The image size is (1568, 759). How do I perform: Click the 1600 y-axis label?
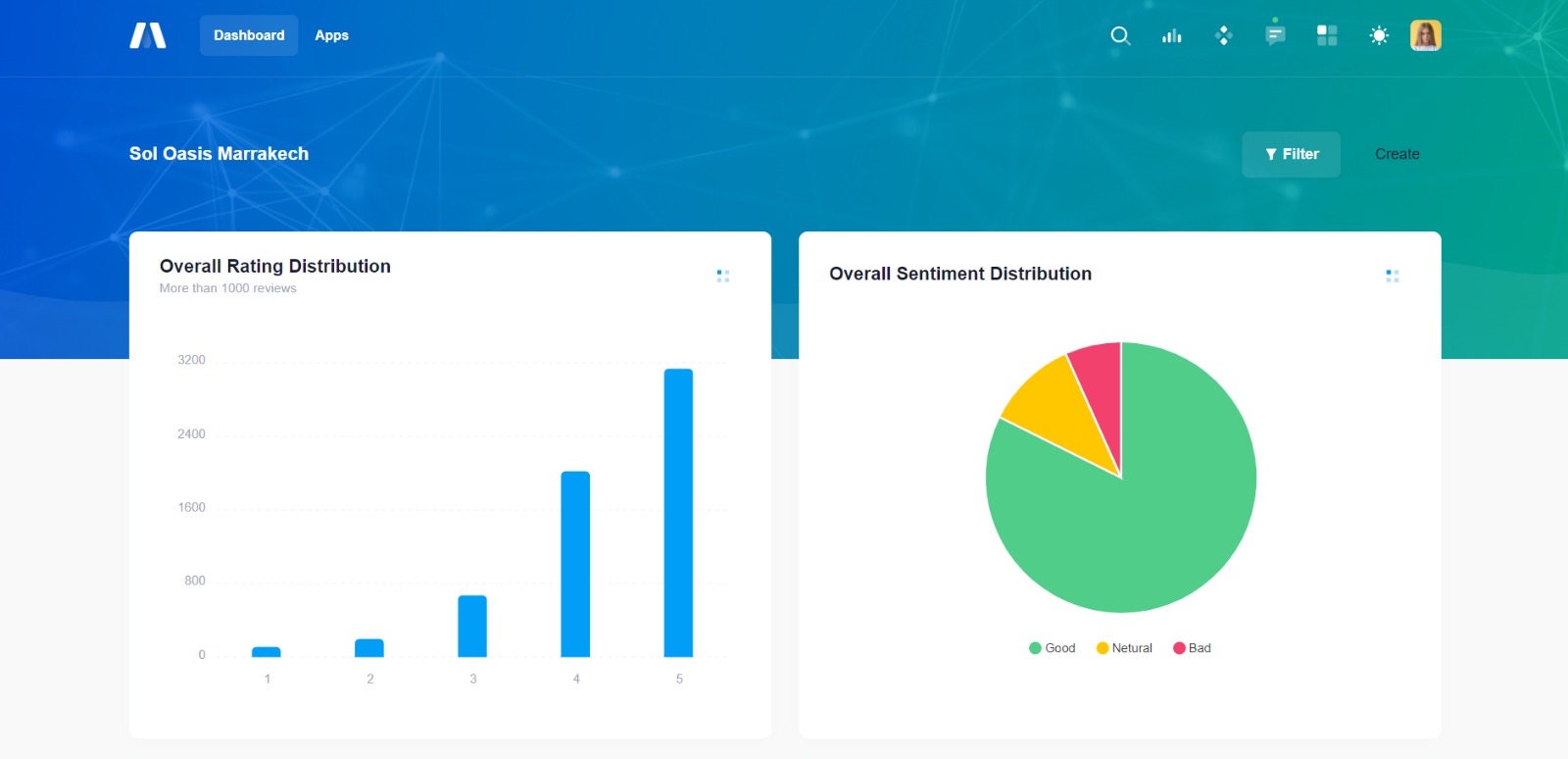(191, 507)
